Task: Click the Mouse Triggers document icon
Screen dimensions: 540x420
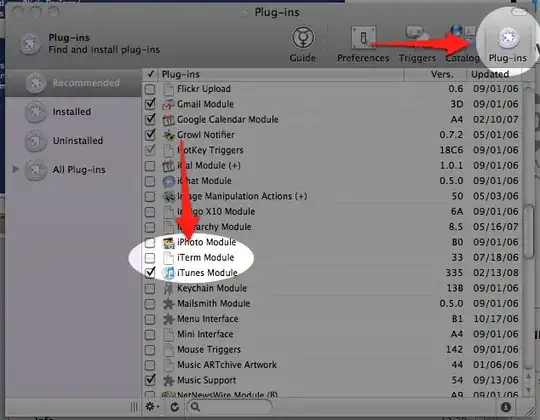Action: coord(169,350)
